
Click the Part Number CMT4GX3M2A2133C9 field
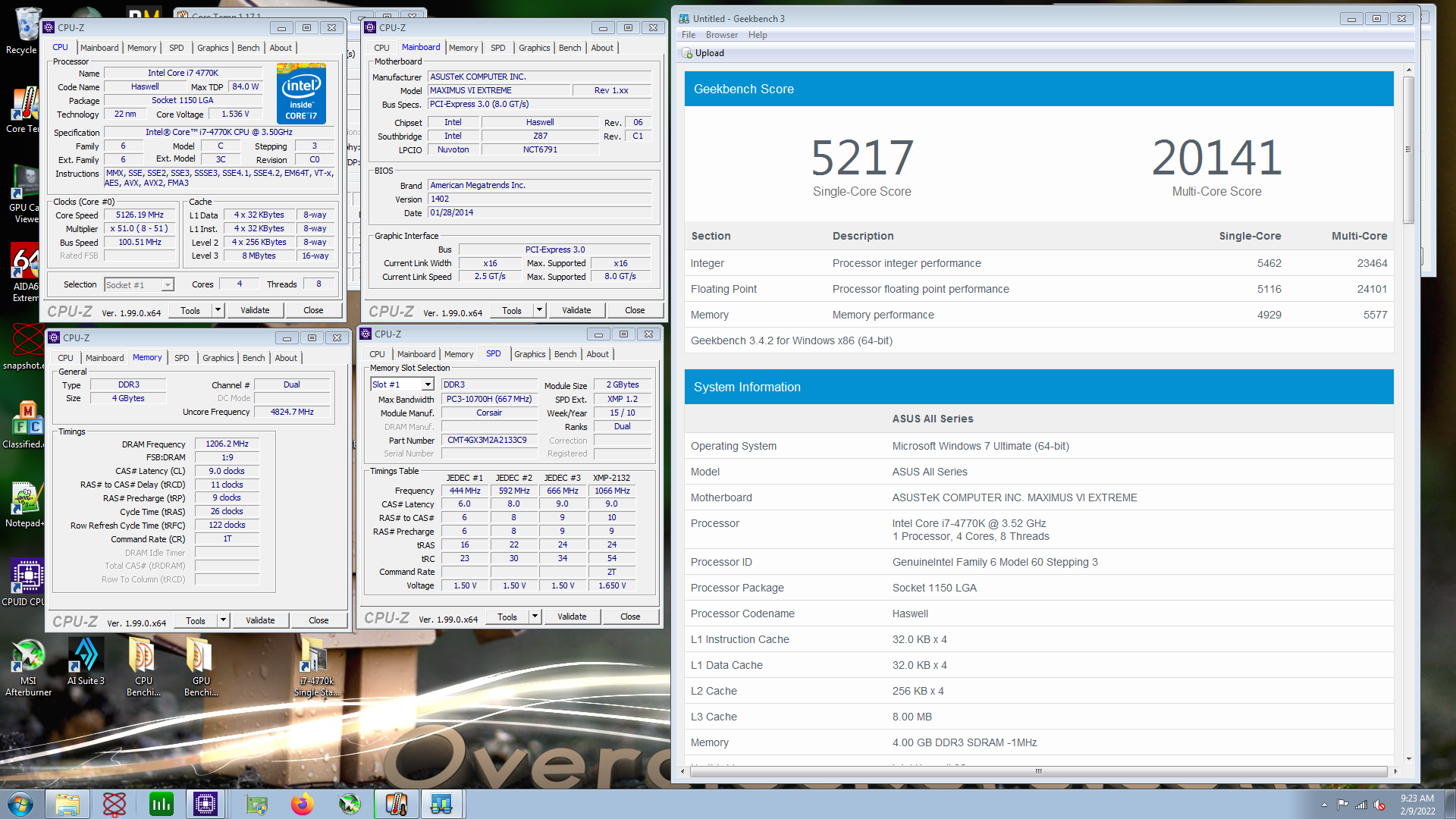tap(489, 441)
